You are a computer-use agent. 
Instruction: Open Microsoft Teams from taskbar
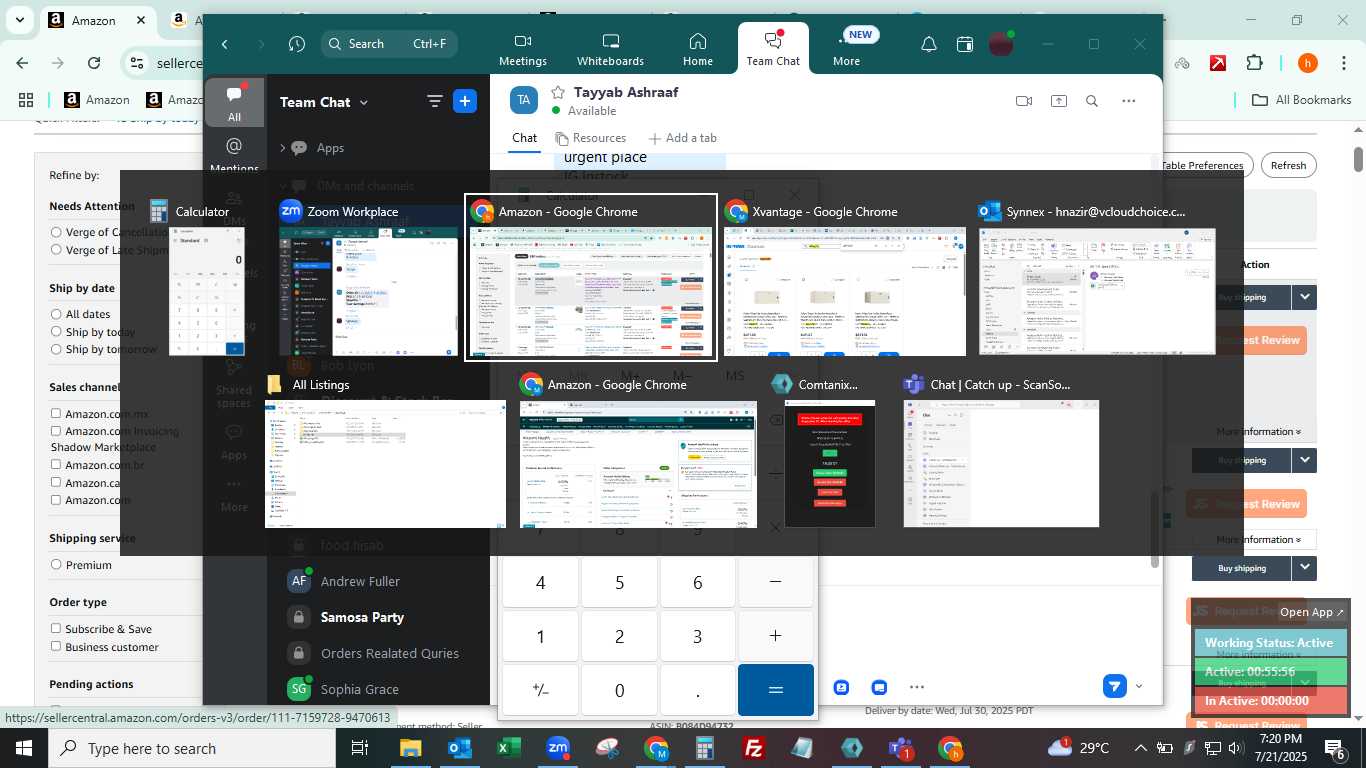pos(901,748)
